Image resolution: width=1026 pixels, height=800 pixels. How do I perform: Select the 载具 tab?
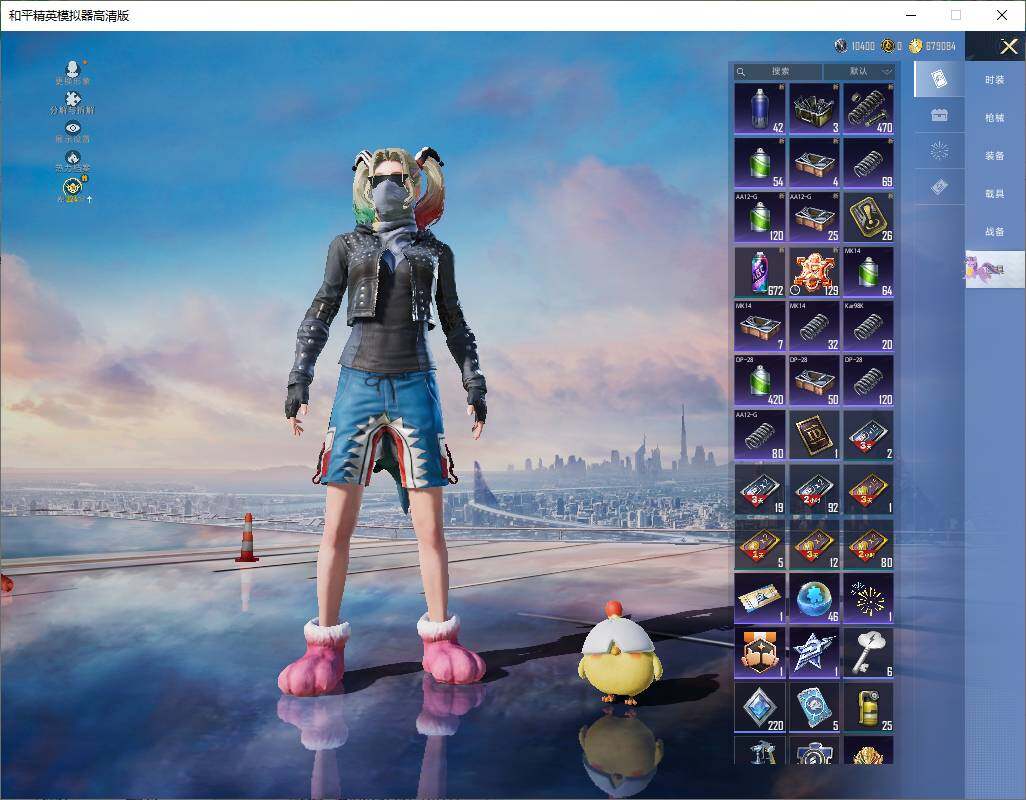[995, 194]
